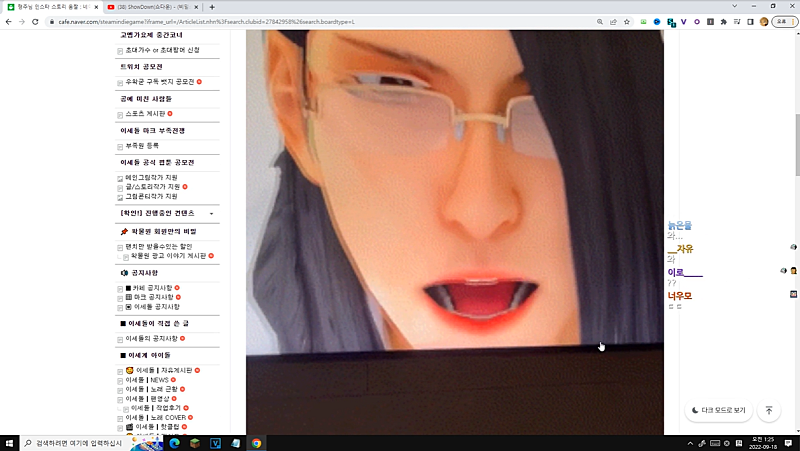Screen dimensions: 800x451
Task: Click chat username __자유
Action: click(681, 249)
